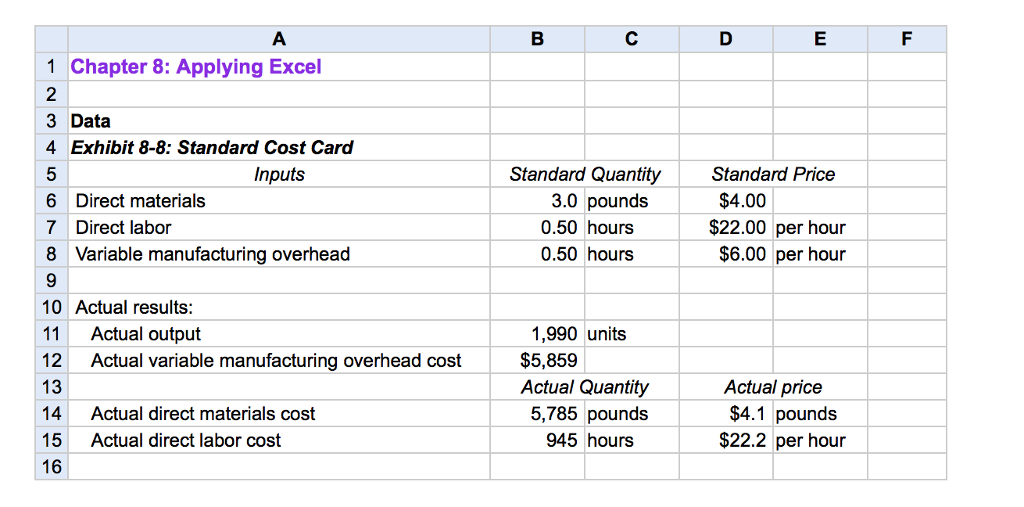Select column E header
Viewport: 1024px width, 507px height.
(820, 39)
